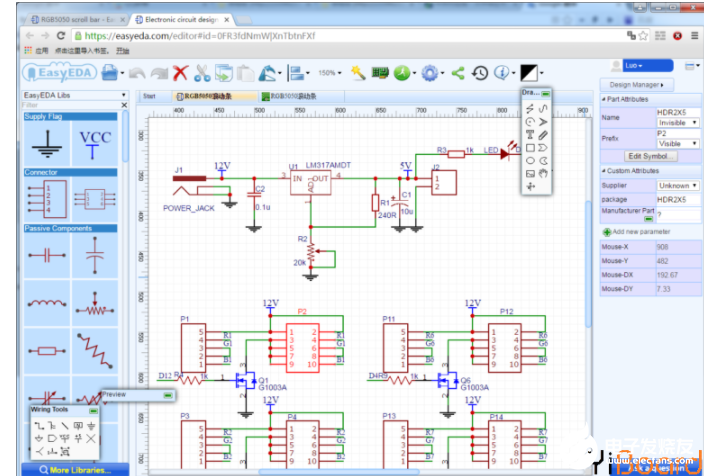704x476 pixels.
Task: Open the Luo user account dropdown
Action: tap(647, 66)
